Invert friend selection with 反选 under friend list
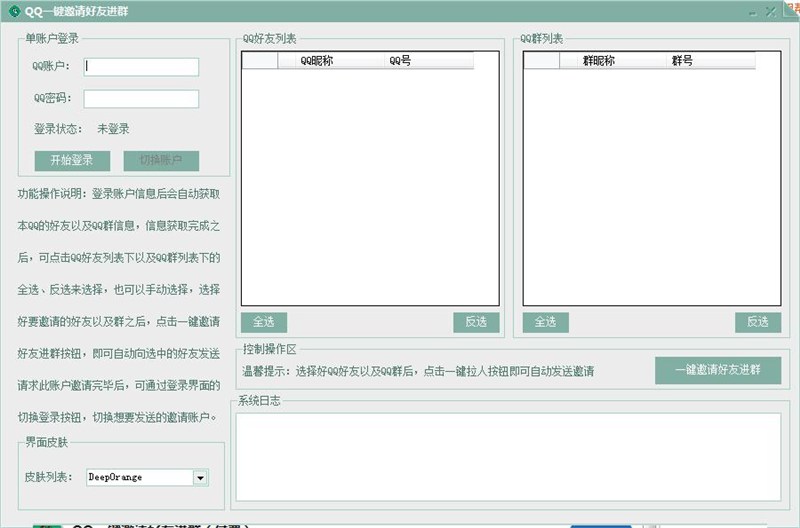 click(476, 322)
